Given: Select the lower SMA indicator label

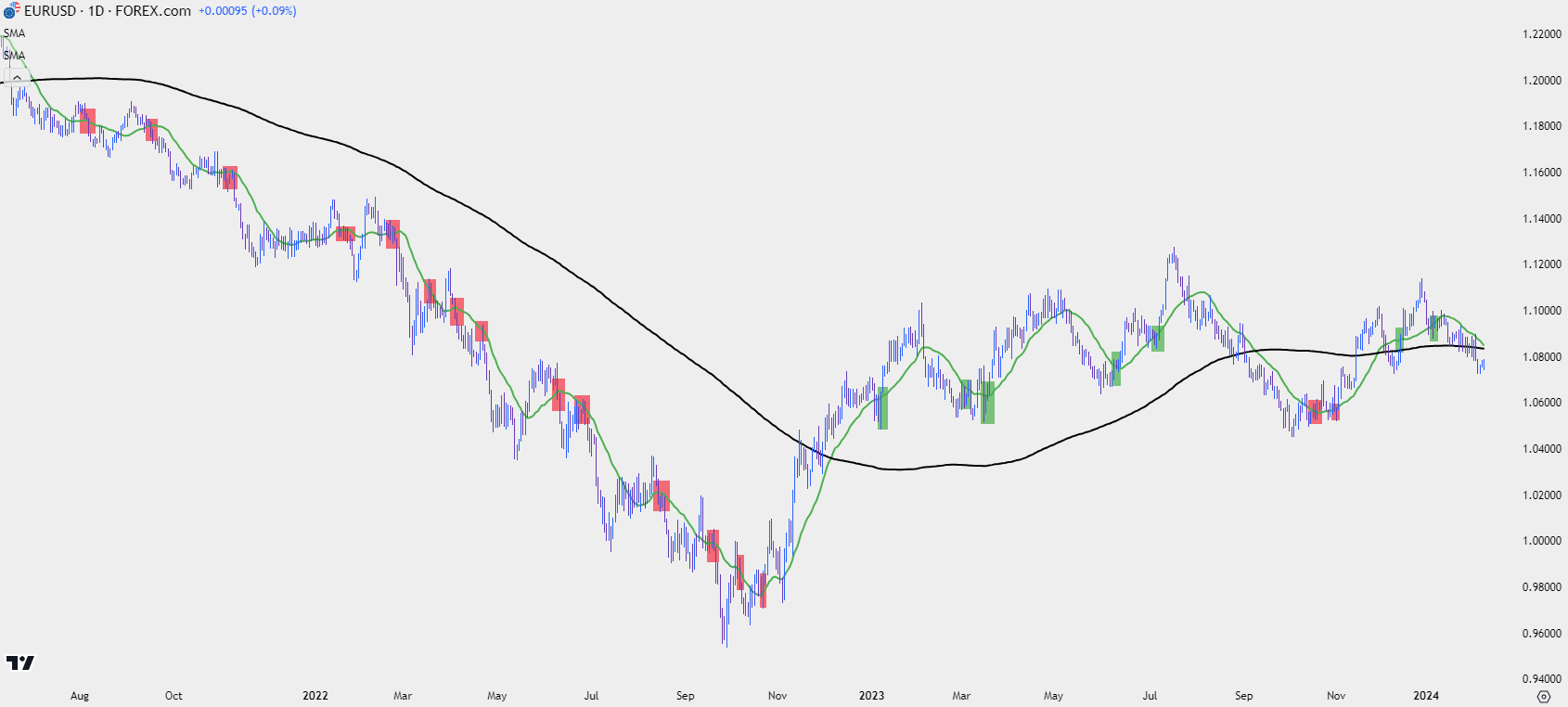Looking at the screenshot, I should click(x=15, y=56).
